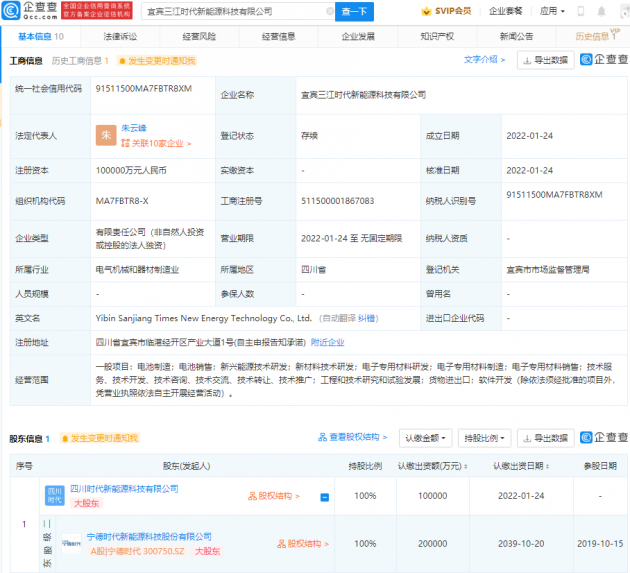The height and width of the screenshot is (573, 630).
Task: Open the 认缴金额 filter dropdown
Action: [425, 438]
